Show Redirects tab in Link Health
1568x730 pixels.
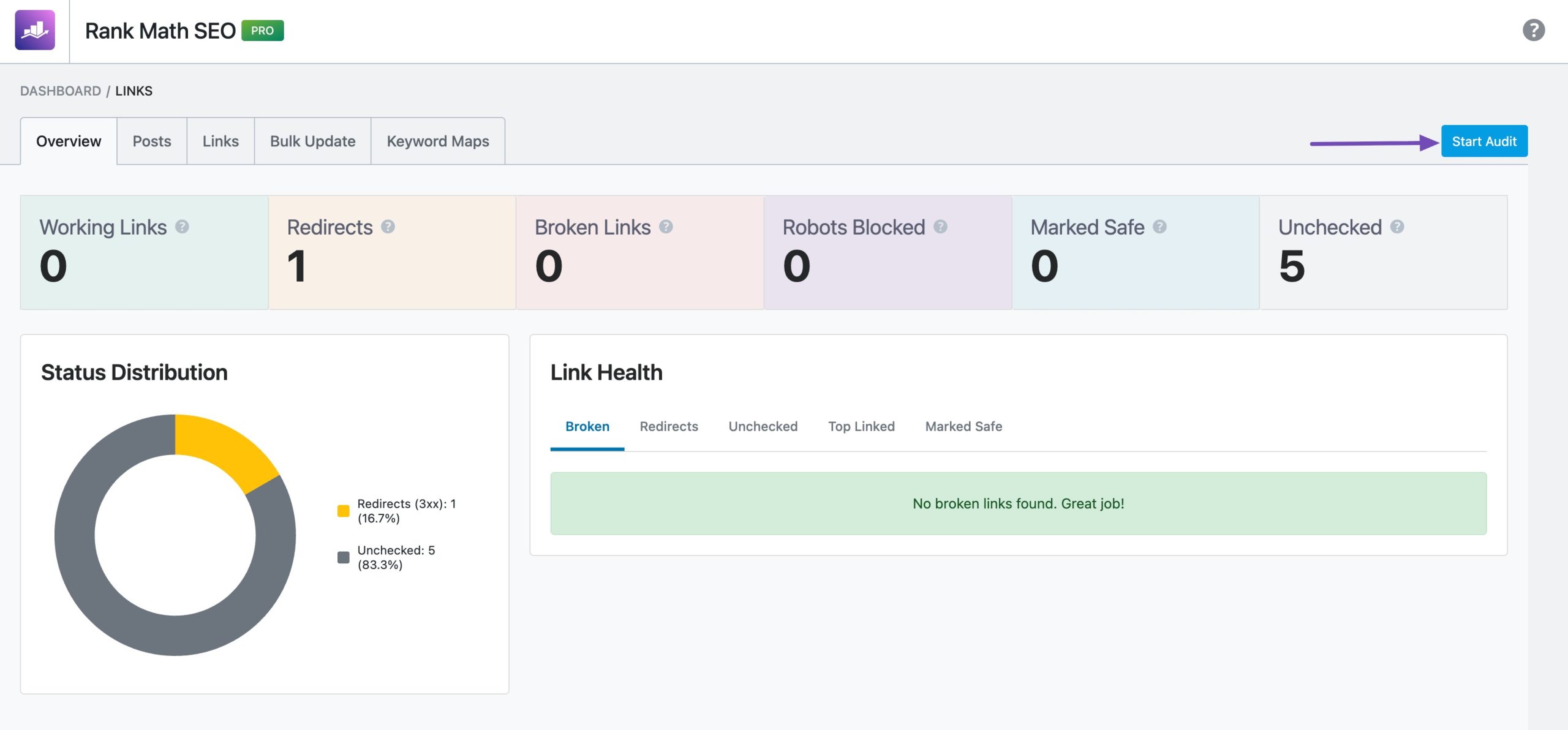click(668, 426)
